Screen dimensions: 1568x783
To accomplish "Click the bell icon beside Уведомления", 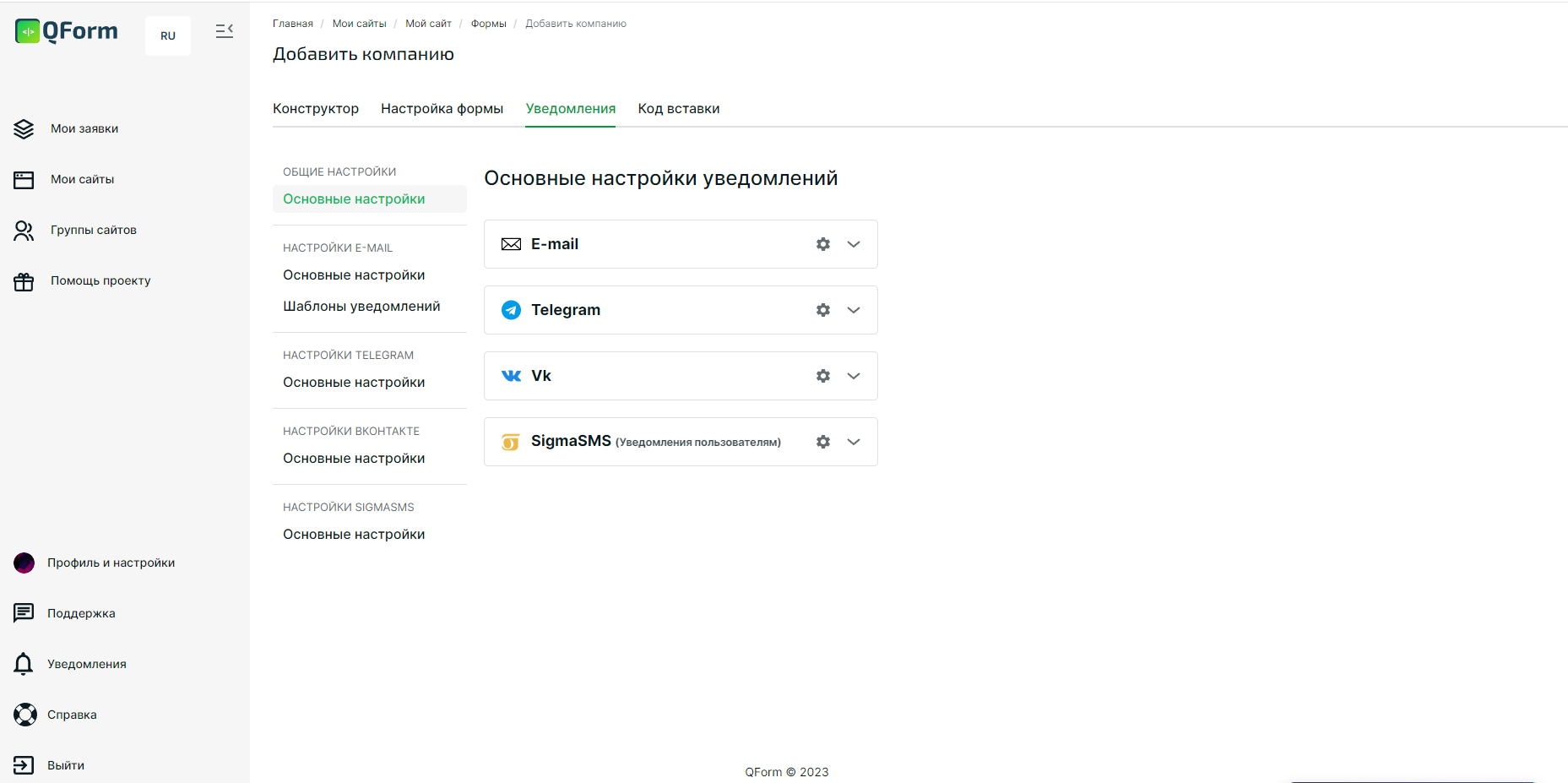I will (x=24, y=664).
